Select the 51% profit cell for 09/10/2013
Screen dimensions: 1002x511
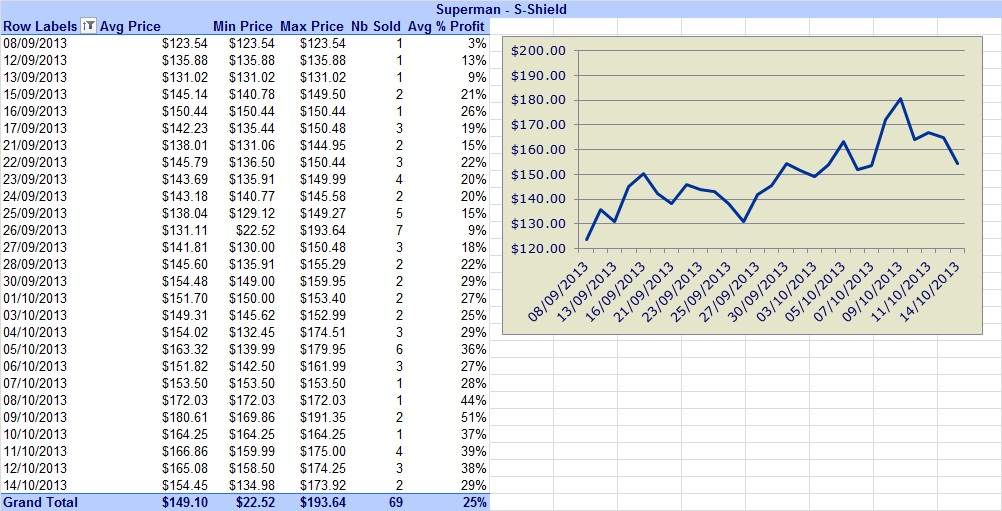click(474, 417)
